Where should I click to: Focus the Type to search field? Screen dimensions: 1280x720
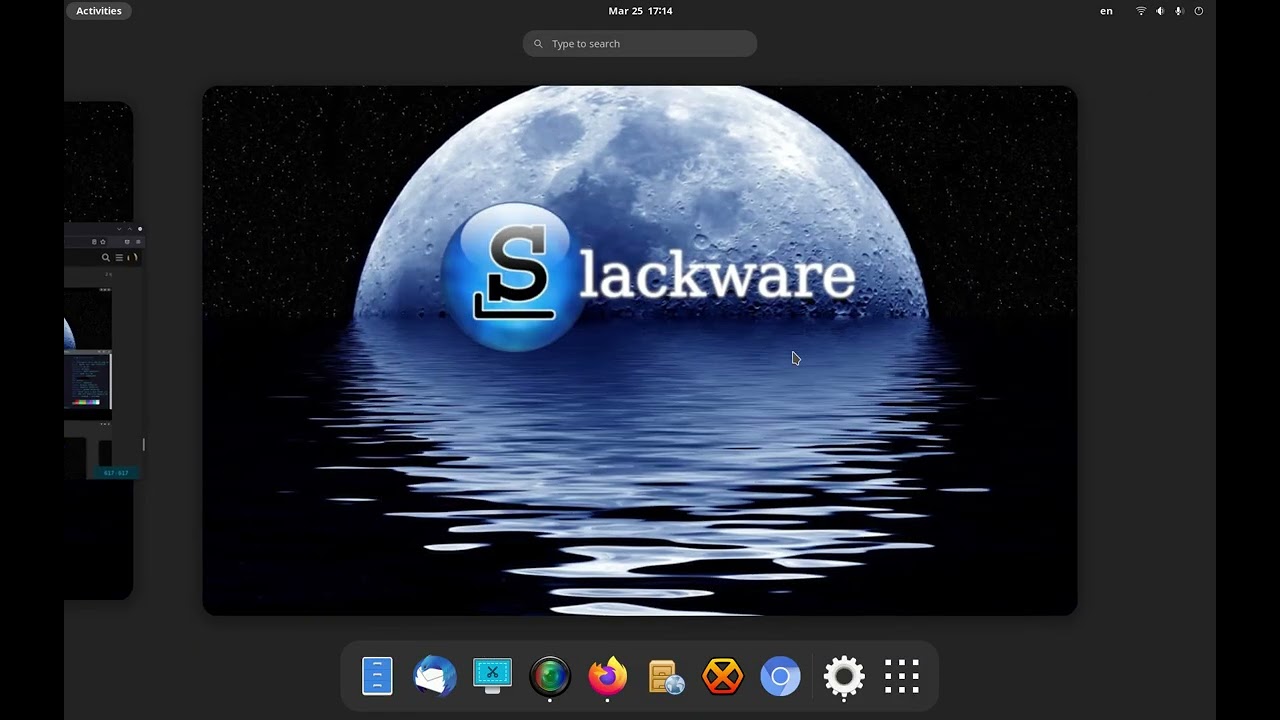[x=640, y=44]
